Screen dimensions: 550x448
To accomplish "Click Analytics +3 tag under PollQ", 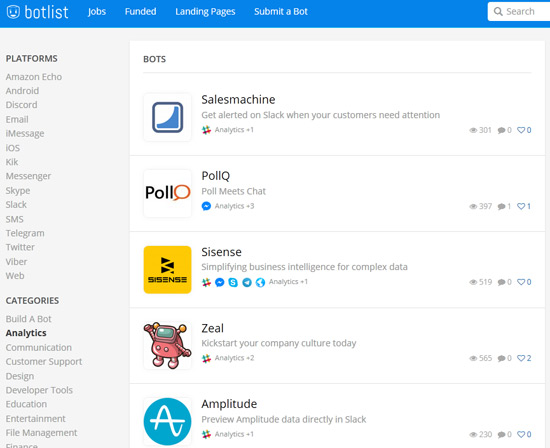I will tap(234, 206).
